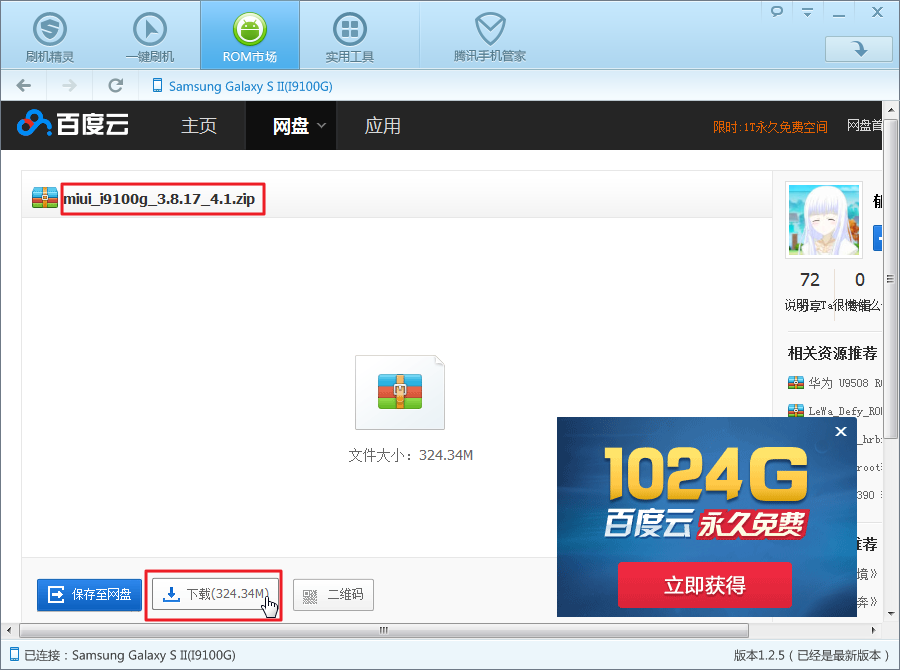The height and width of the screenshot is (670, 900).
Task: Click the vertical scrollbar thumb
Action: (x=891, y=280)
